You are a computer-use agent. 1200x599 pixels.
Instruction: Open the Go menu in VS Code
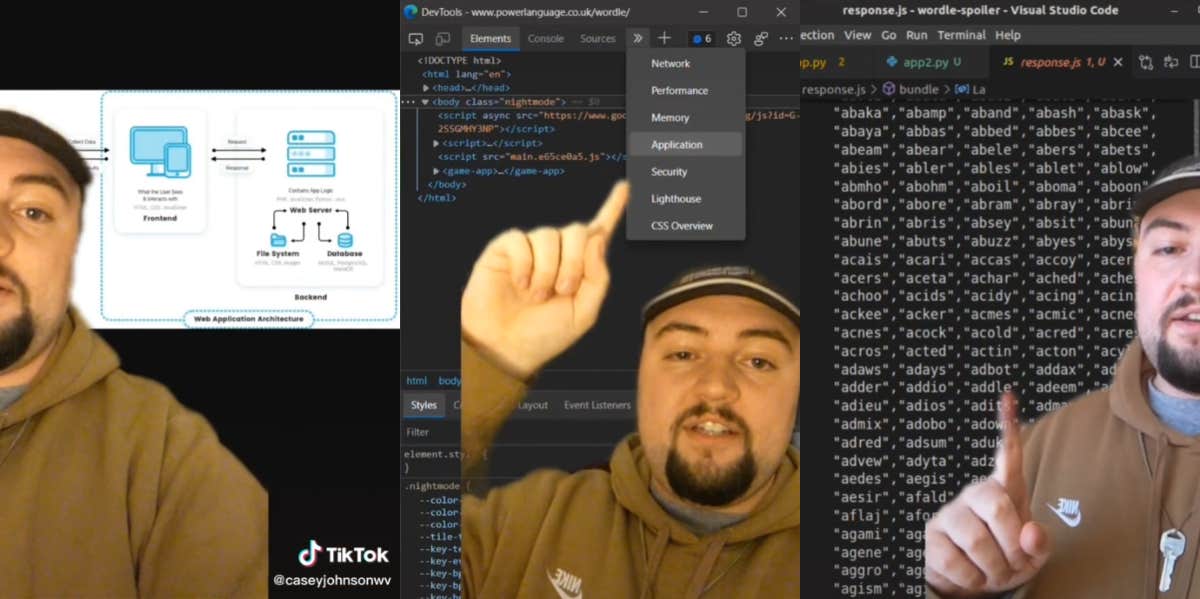click(889, 34)
